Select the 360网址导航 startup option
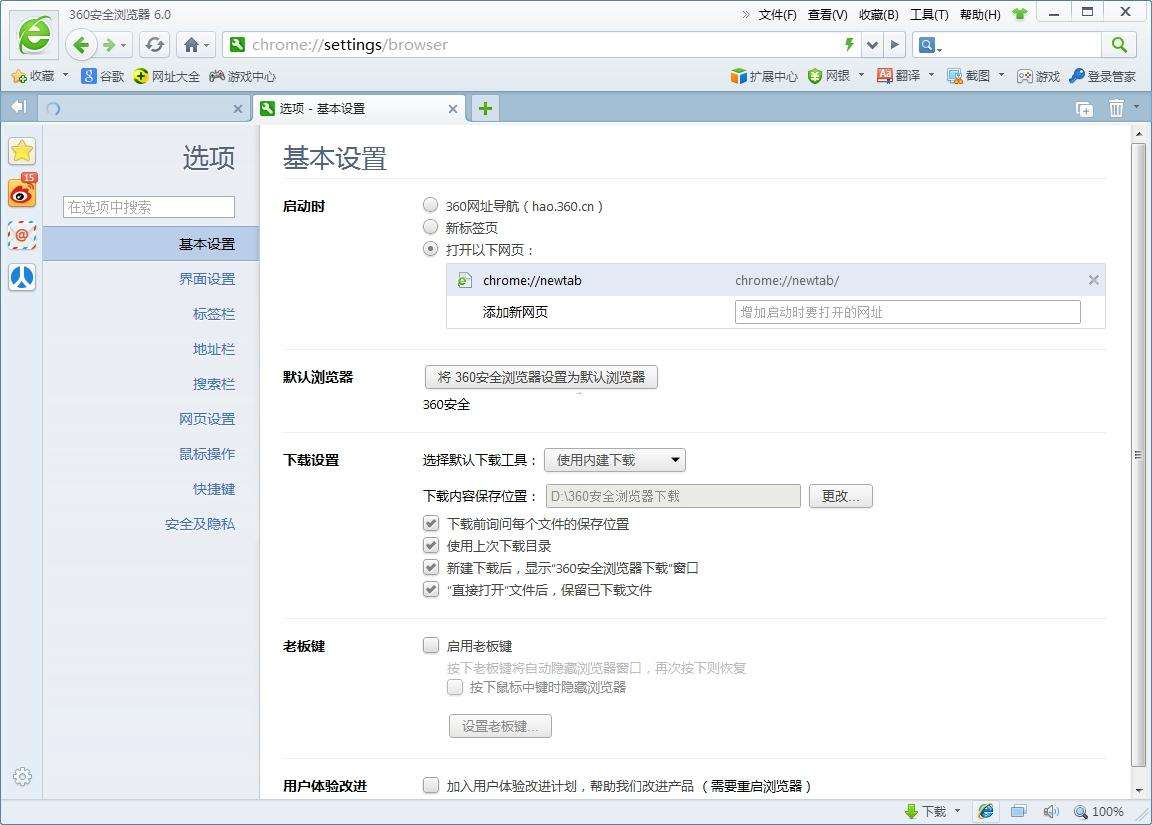1152x825 pixels. click(431, 205)
